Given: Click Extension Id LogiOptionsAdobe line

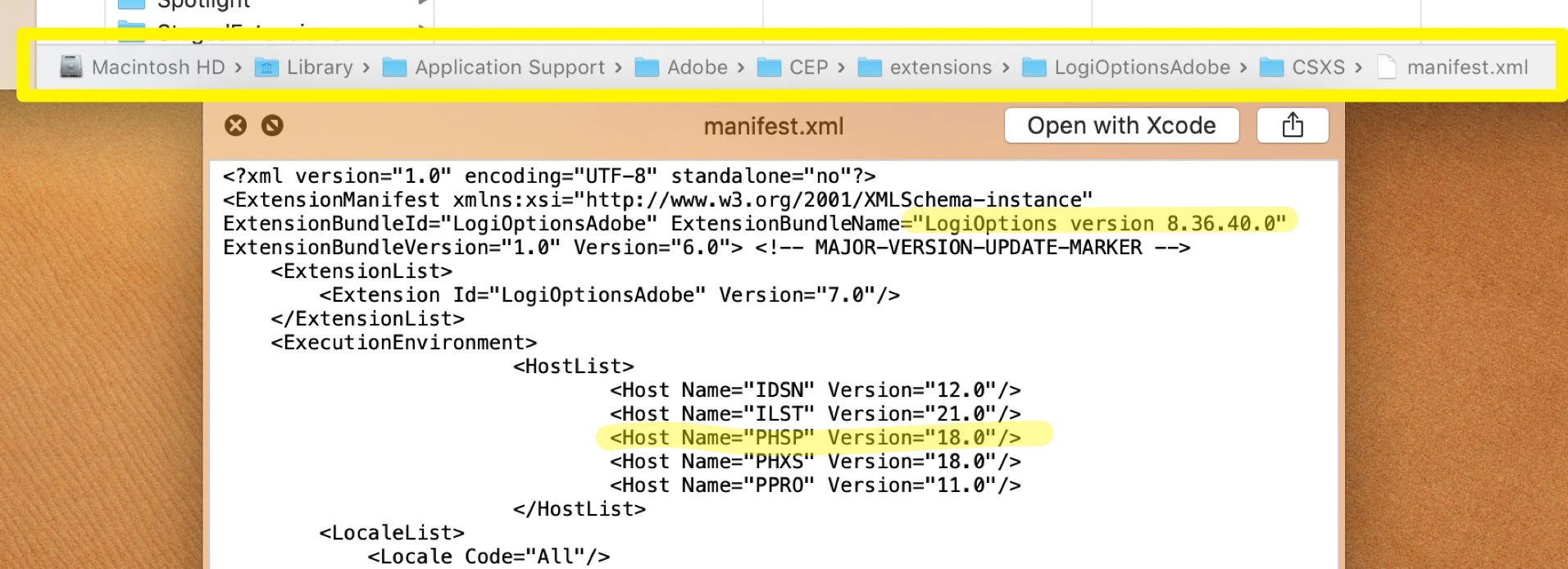Looking at the screenshot, I should point(610,295).
